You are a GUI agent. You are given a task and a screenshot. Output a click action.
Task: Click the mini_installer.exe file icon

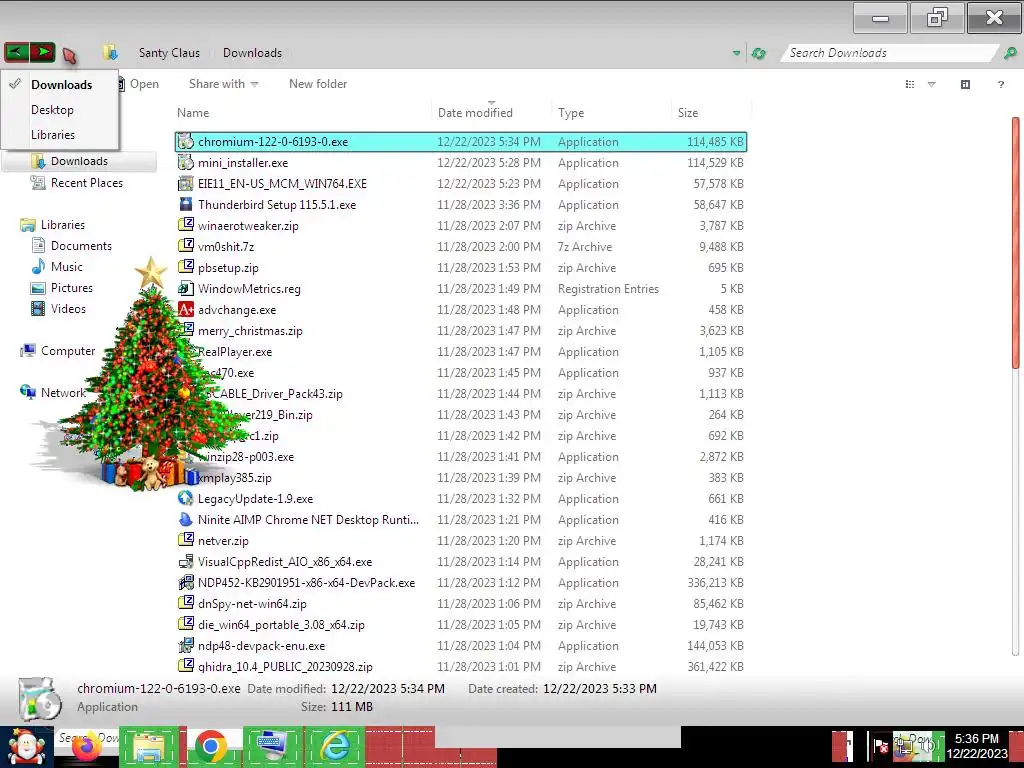pos(185,162)
